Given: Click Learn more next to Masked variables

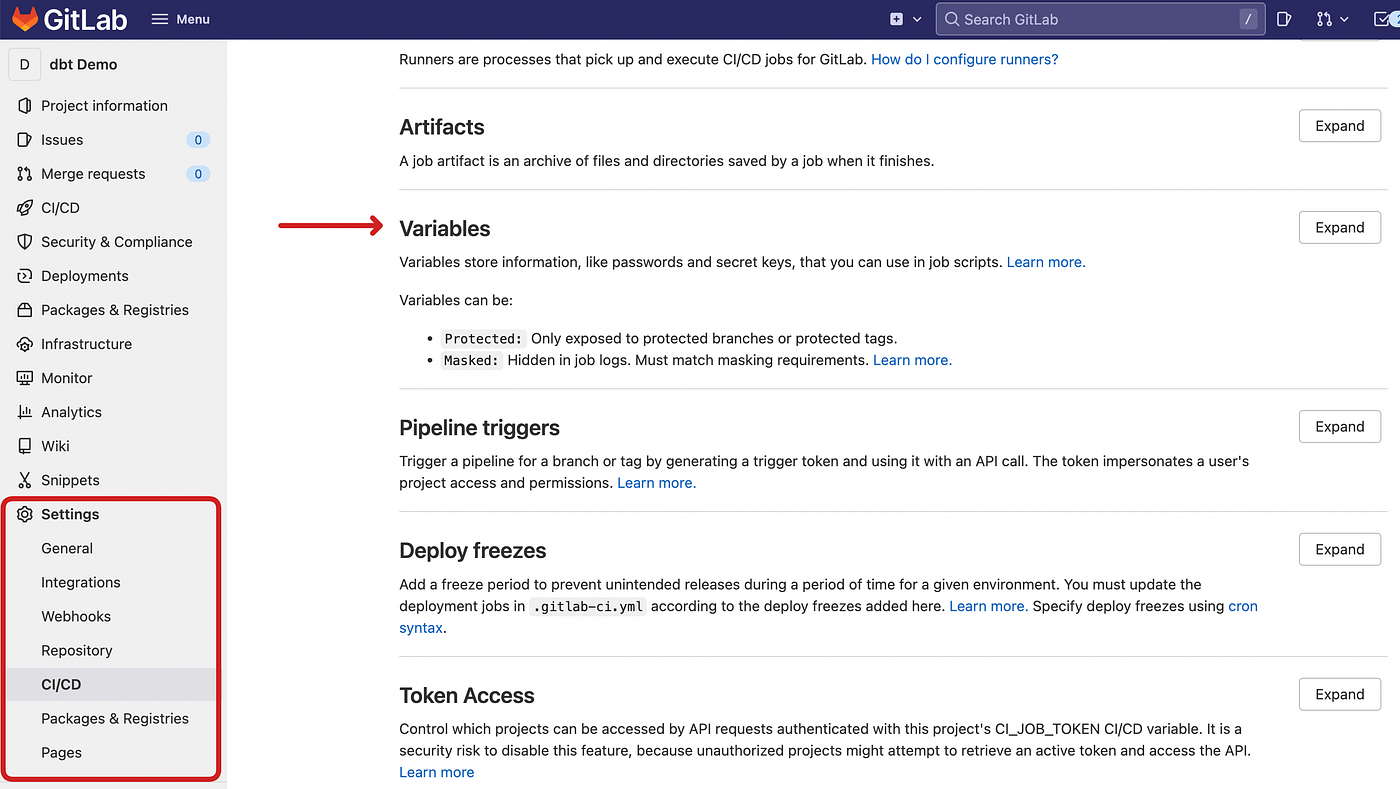Looking at the screenshot, I should point(910,359).
